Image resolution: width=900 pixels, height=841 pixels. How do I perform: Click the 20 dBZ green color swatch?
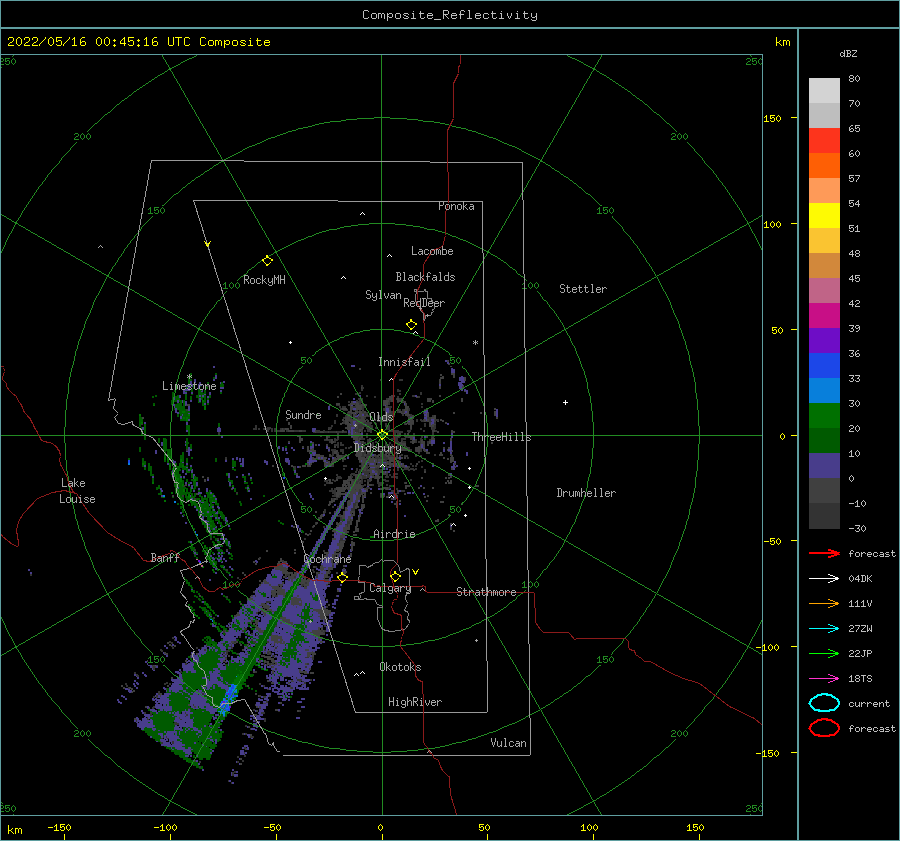[x=824, y=416]
